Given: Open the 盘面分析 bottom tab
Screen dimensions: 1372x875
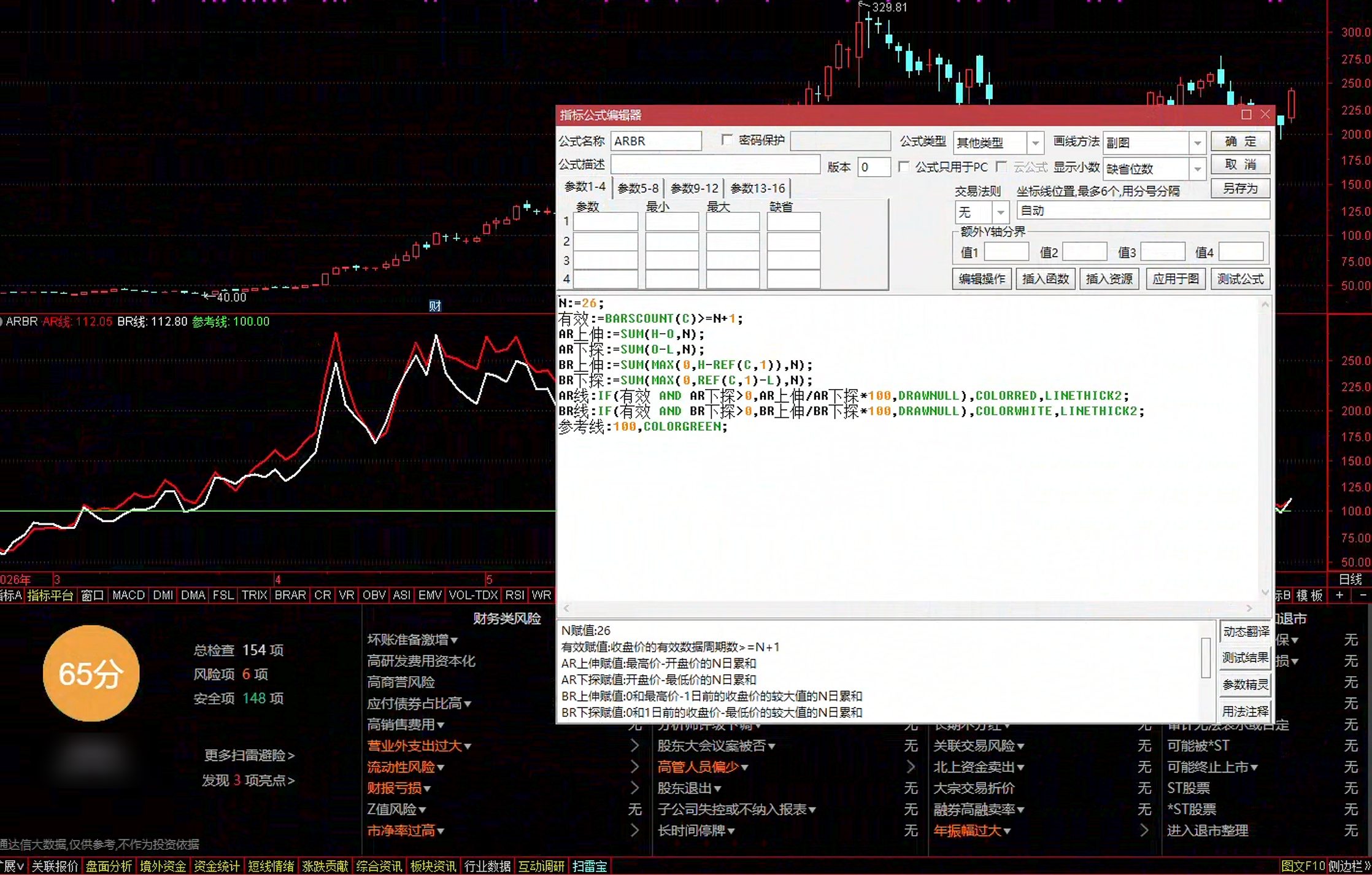Looking at the screenshot, I should [x=109, y=866].
